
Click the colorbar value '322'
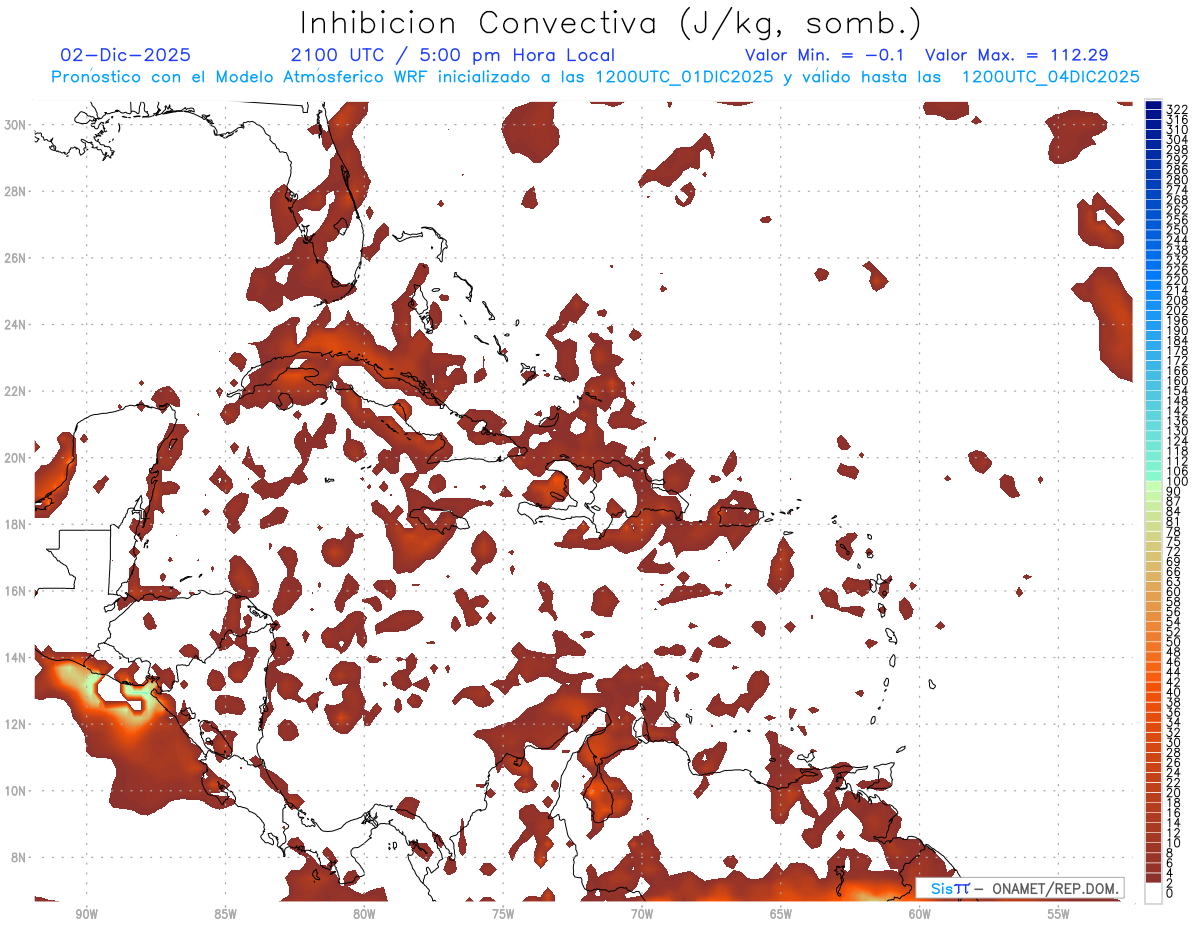pos(1177,108)
